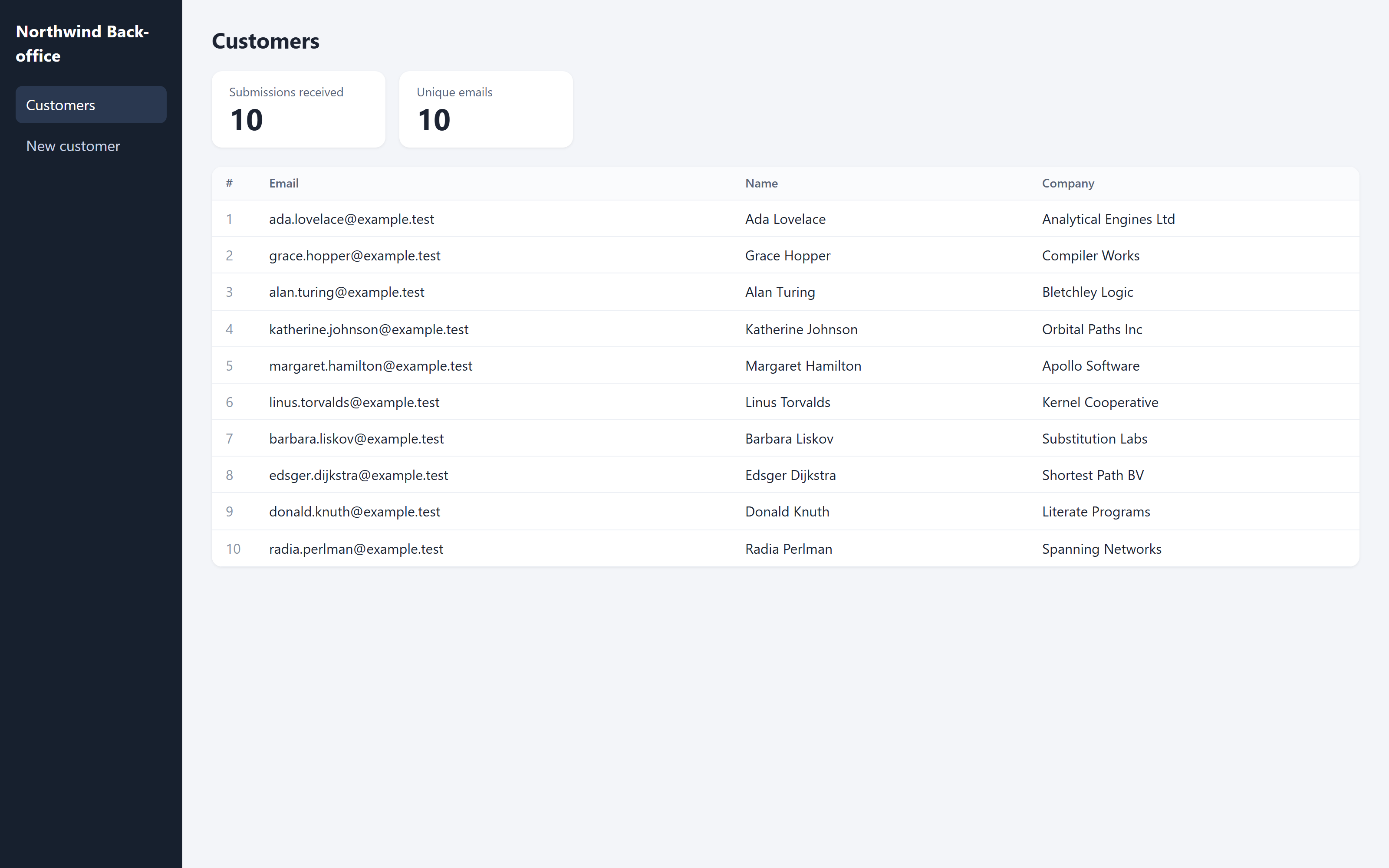Click company Kernel Cooperative

(x=1100, y=402)
